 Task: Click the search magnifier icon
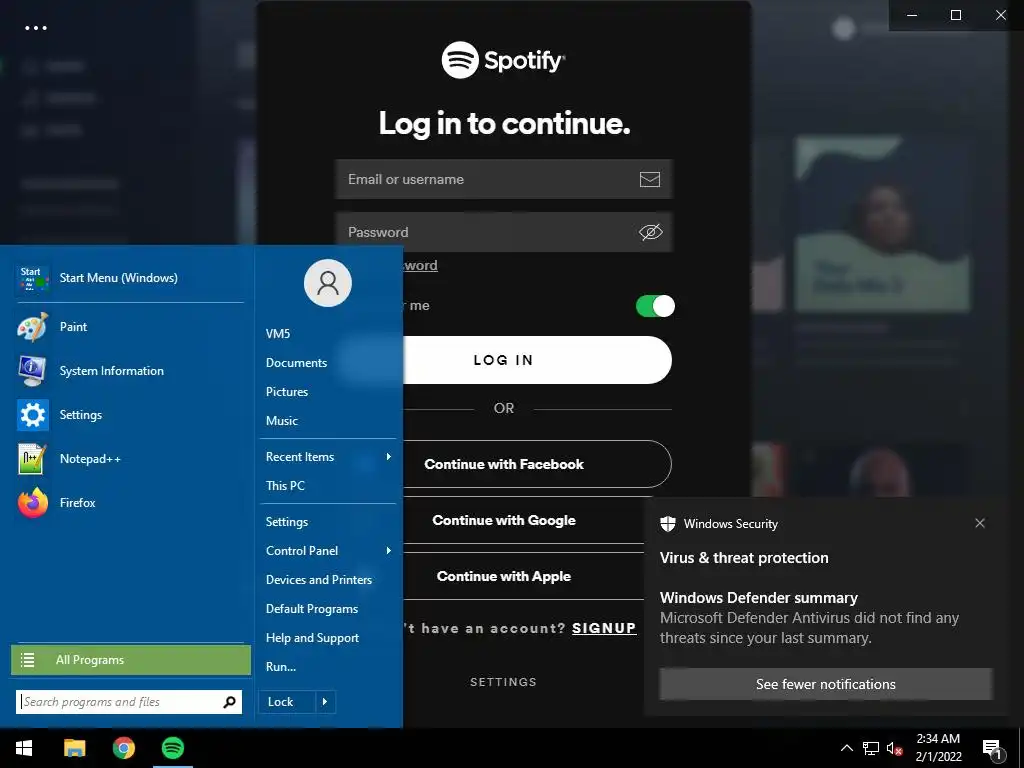tap(230, 702)
